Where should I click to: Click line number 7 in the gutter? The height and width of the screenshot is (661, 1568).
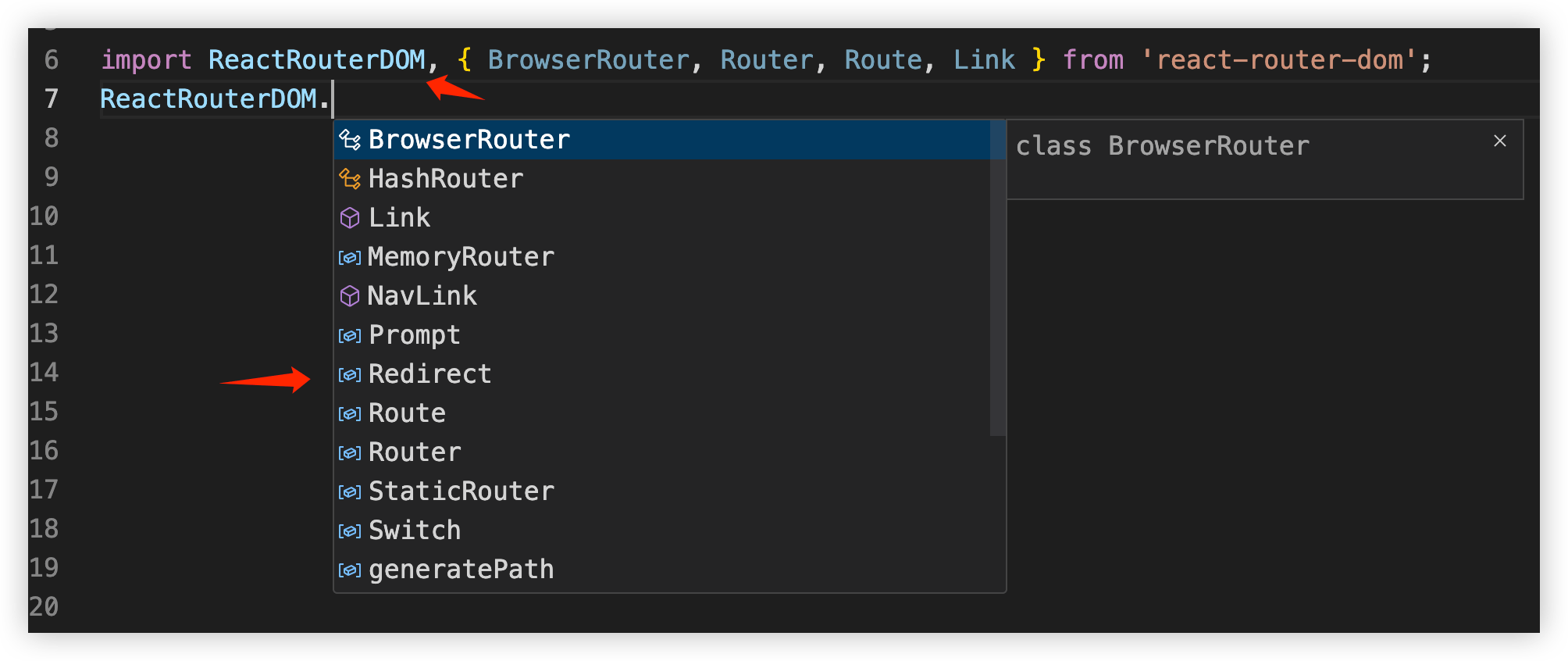(52, 98)
